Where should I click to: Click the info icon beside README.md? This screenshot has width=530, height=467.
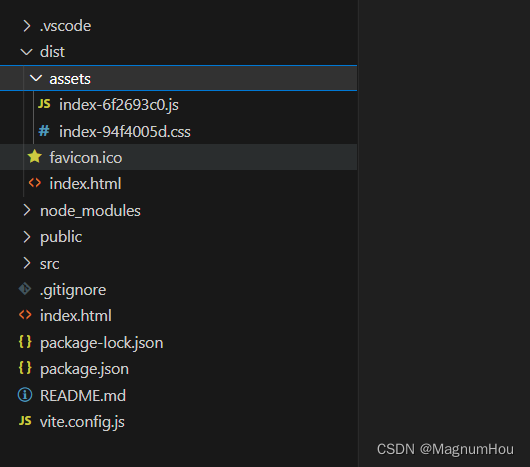tap(25, 395)
